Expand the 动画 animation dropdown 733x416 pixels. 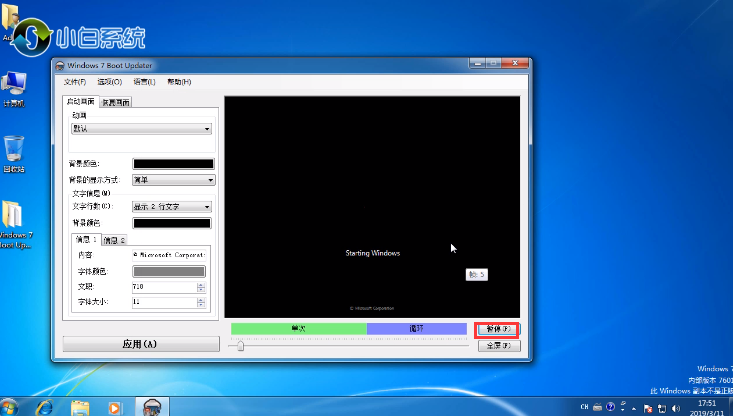141,129
